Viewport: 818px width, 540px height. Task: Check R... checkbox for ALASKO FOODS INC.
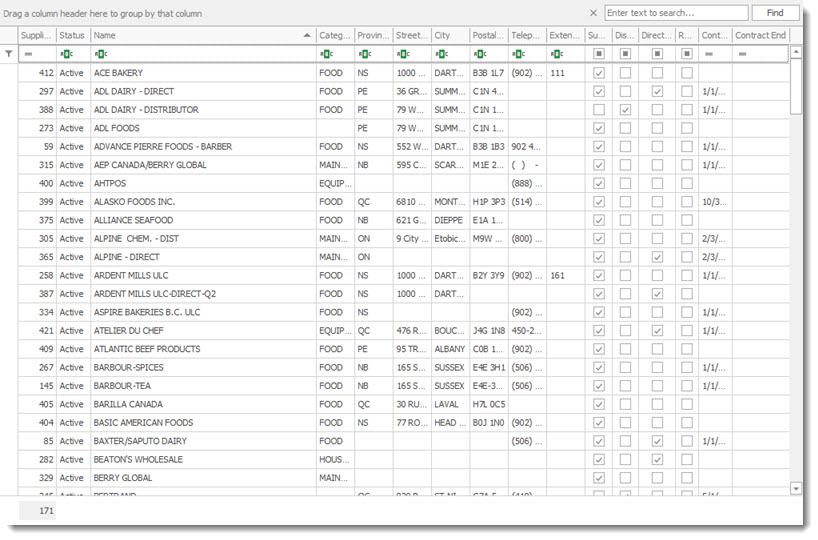[x=687, y=202]
